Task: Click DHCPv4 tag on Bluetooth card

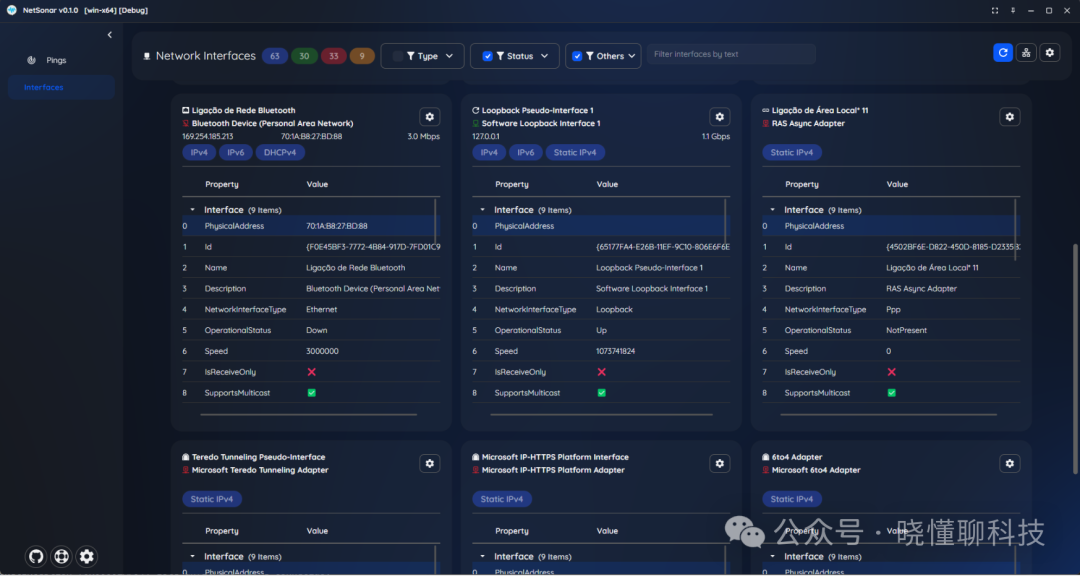Action: [280, 153]
